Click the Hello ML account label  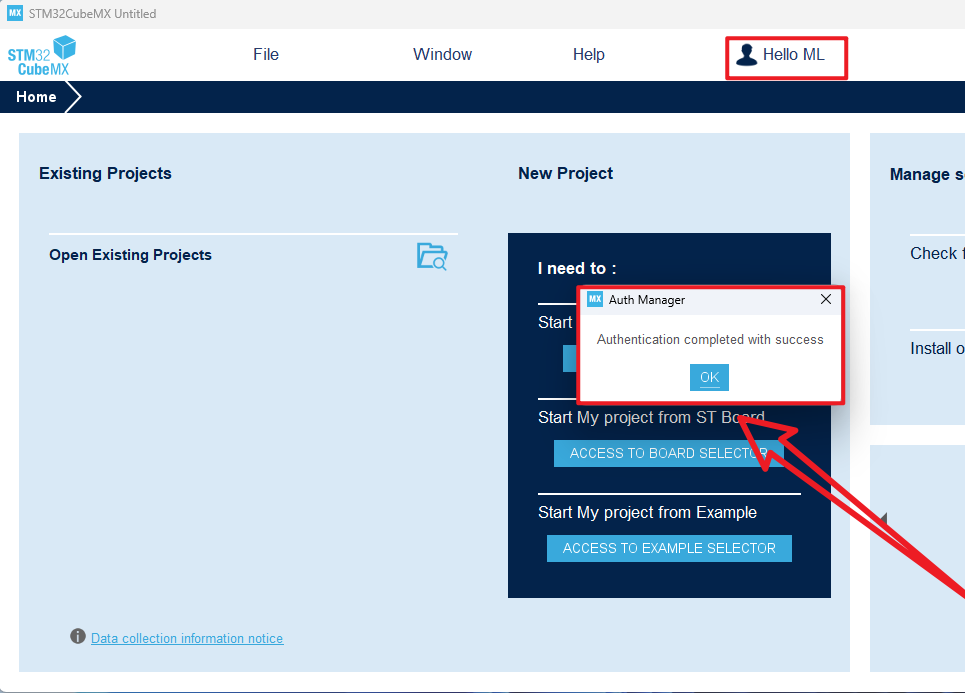tap(793, 55)
